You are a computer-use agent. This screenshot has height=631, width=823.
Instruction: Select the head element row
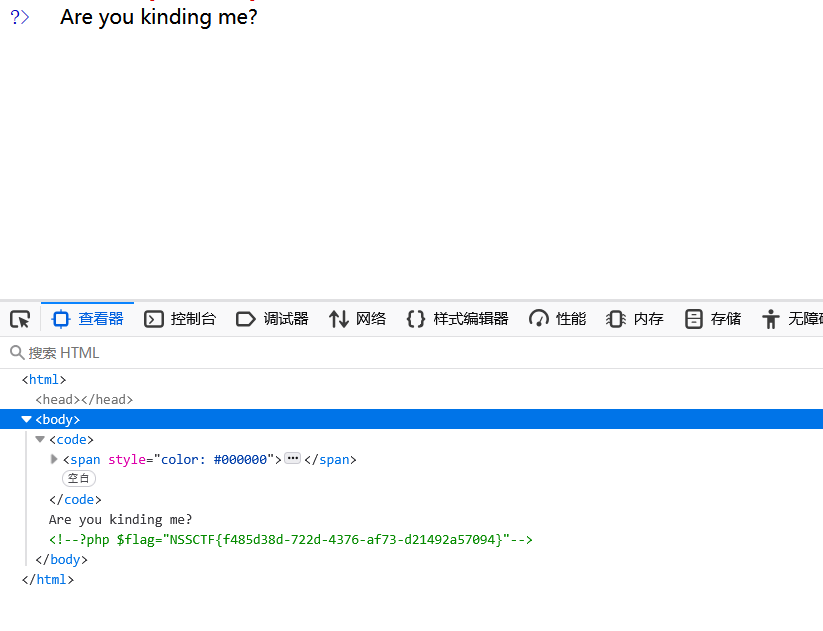pyautogui.click(x=412, y=399)
